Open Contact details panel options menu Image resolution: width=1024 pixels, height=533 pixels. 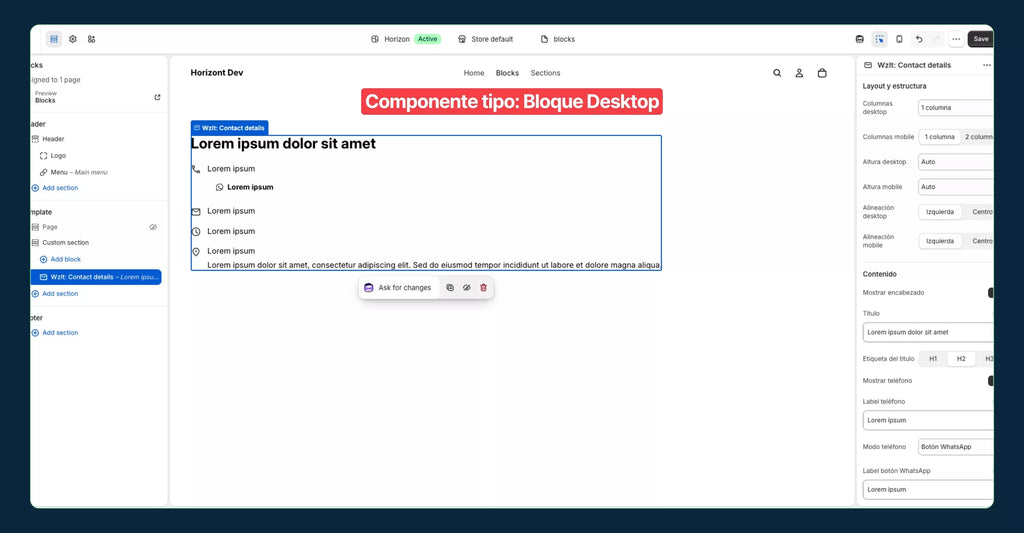[987, 65]
